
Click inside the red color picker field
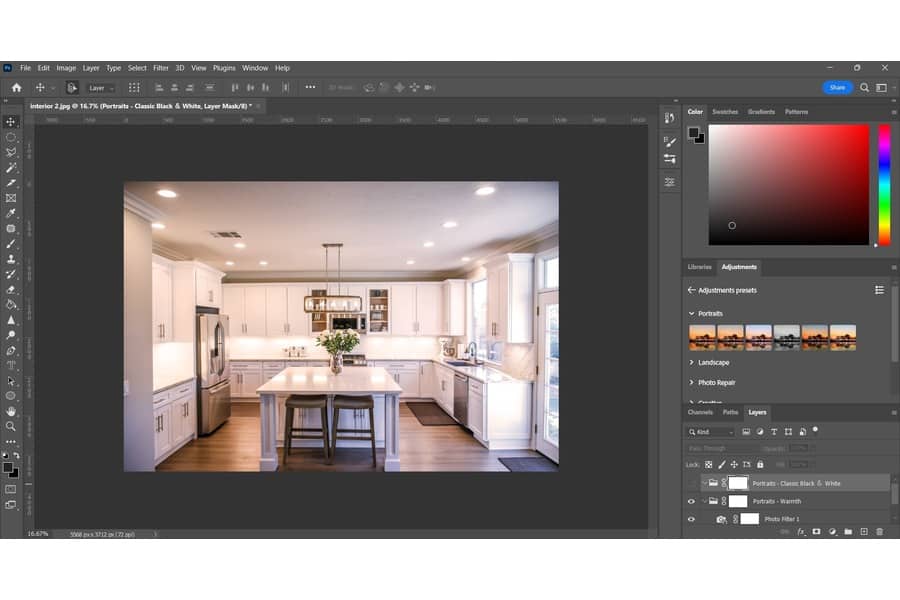(x=789, y=185)
